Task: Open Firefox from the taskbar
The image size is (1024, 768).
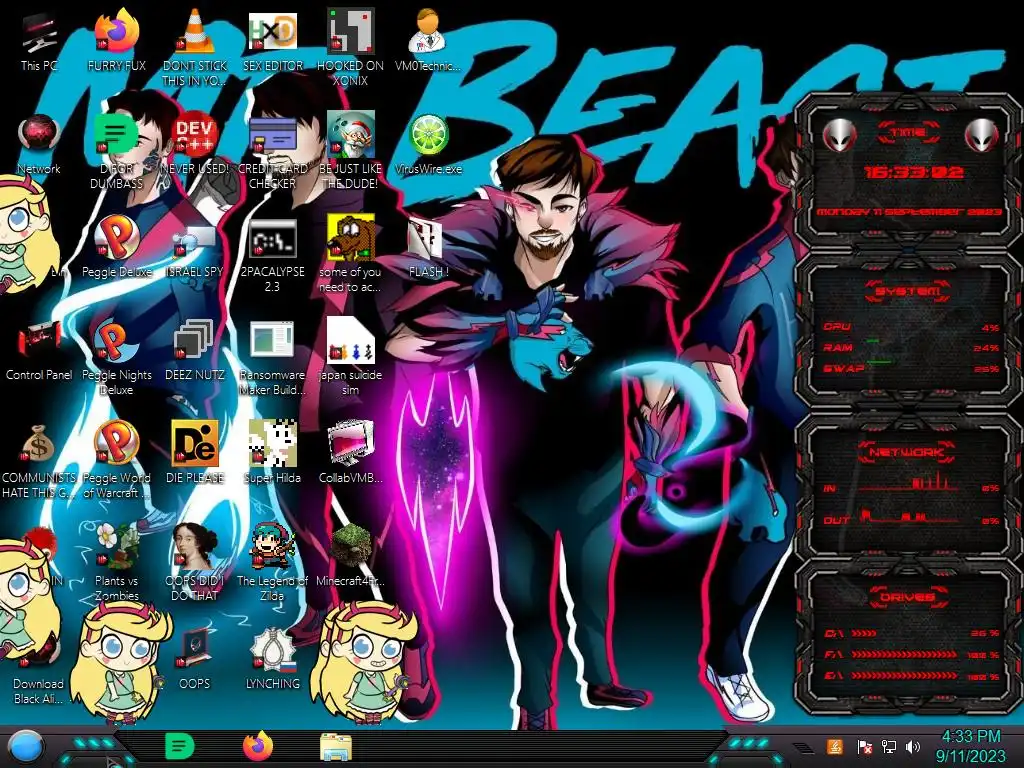Action: (258, 746)
